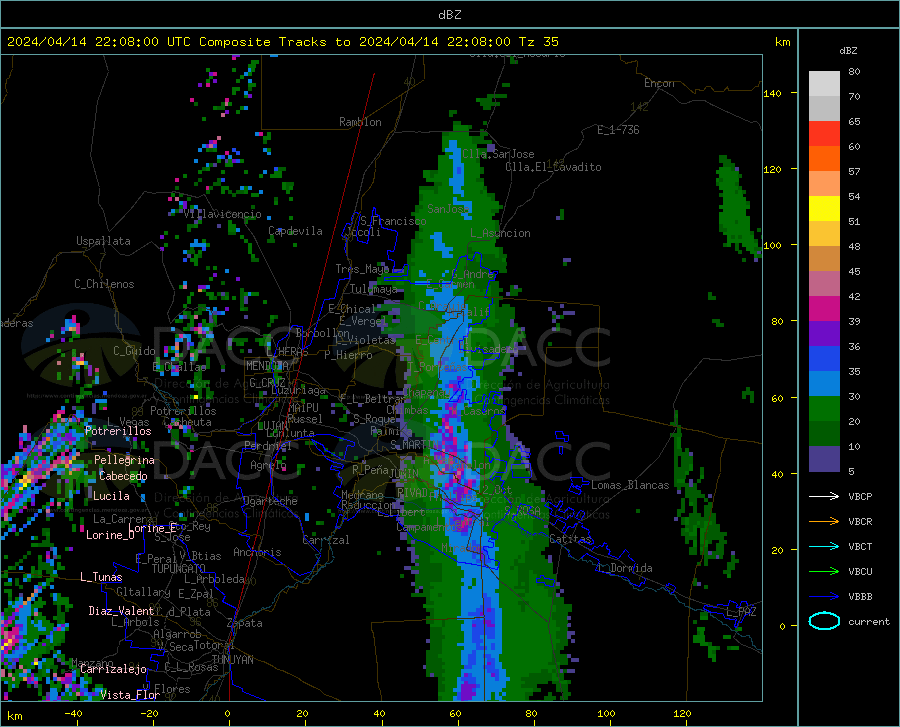Click the light blue 35 dBZ swatch
This screenshot has width=900, height=727.
[x=824, y=384]
